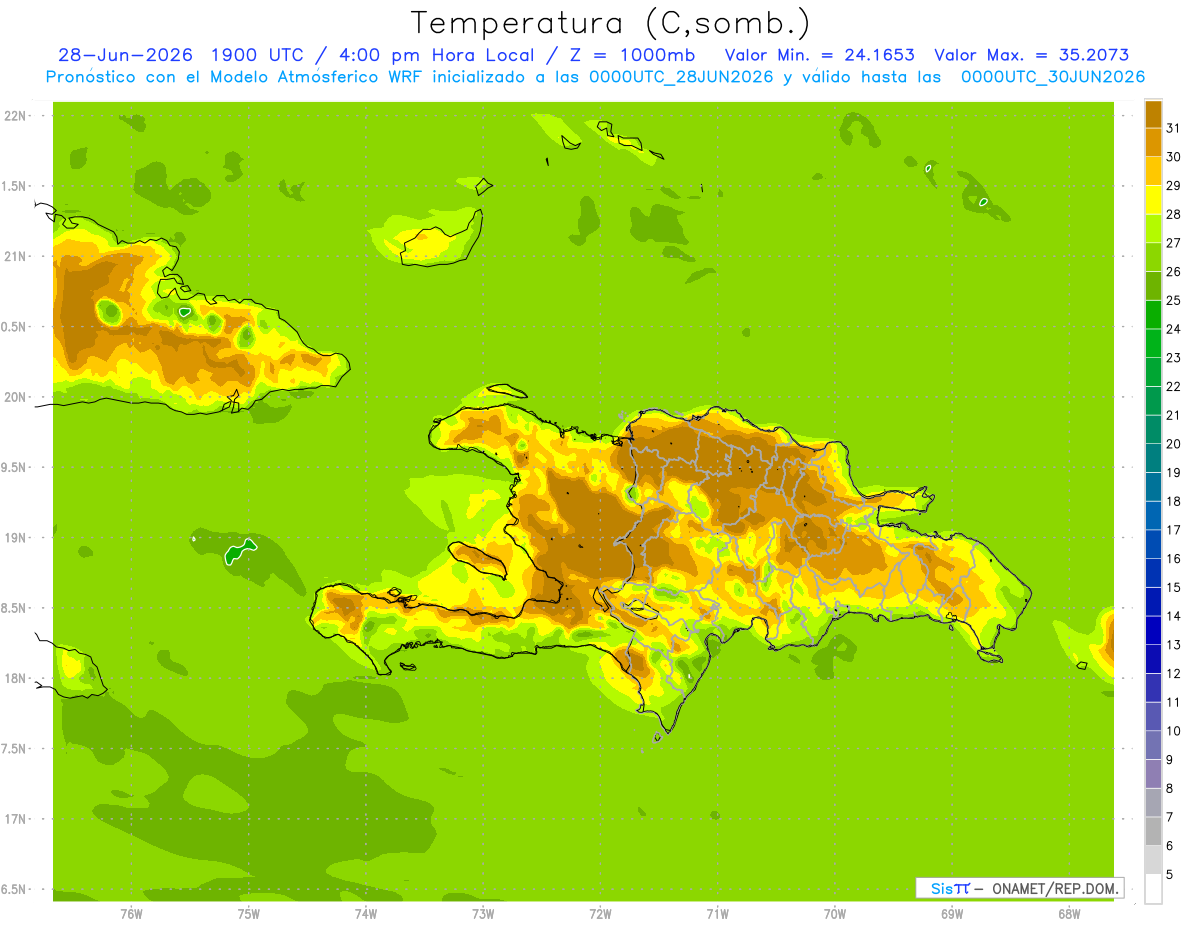The width and height of the screenshot is (1200, 927).
Task: Select the "Z = 1000mb" level label
Action: (632, 55)
